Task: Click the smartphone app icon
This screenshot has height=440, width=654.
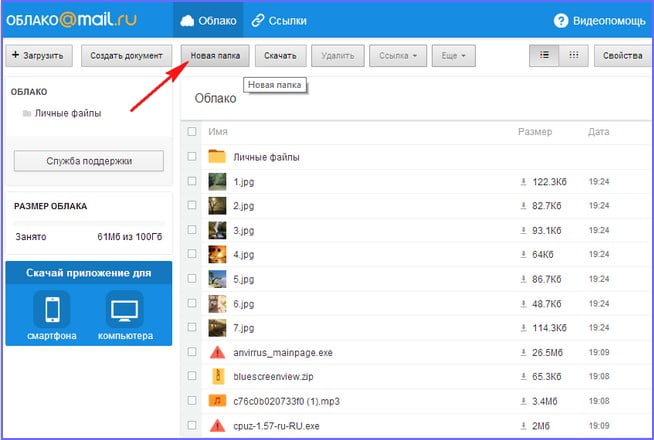Action: click(52, 309)
